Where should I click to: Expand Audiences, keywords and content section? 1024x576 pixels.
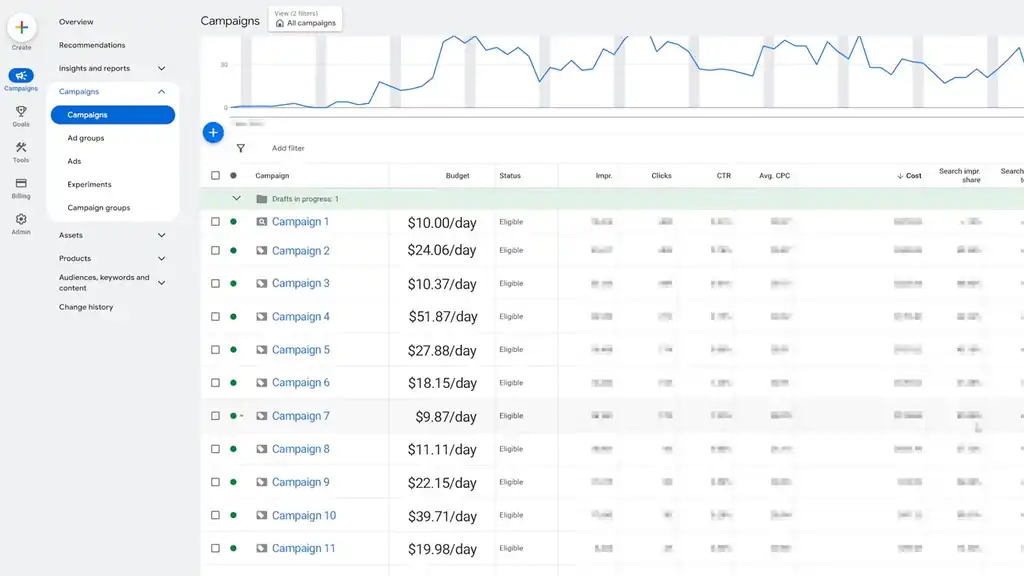161,283
